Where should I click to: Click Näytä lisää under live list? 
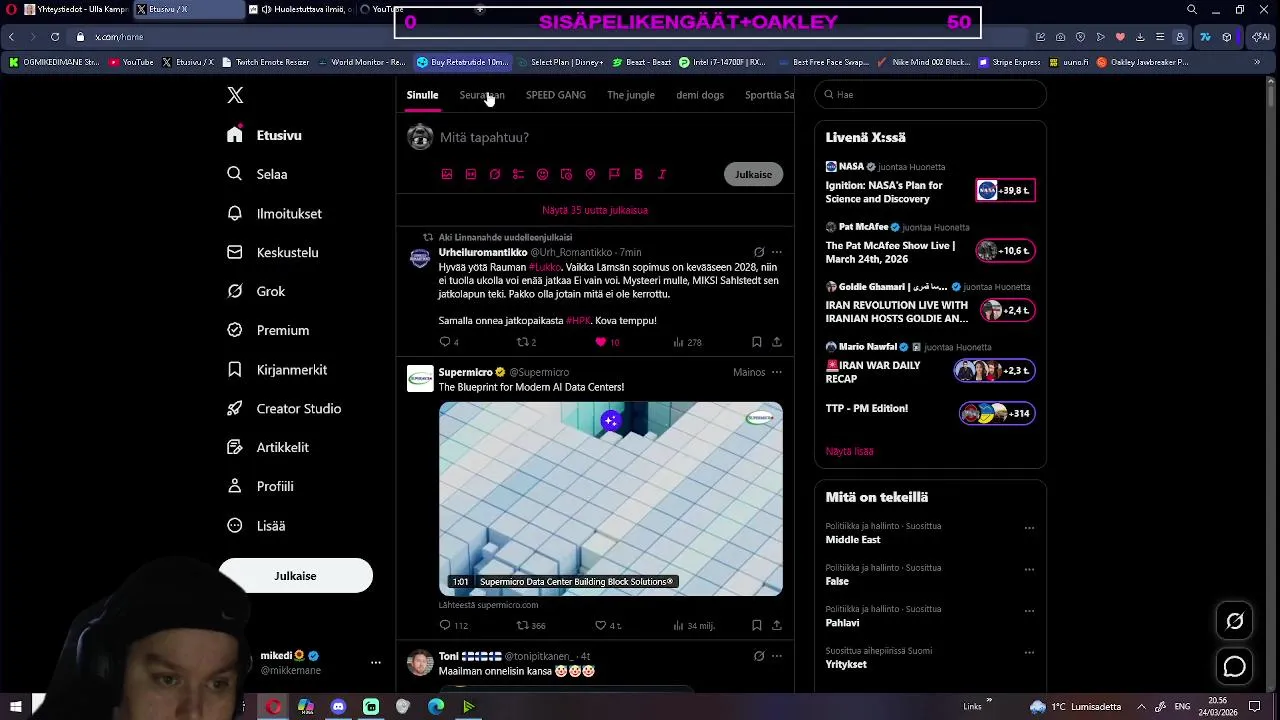tap(849, 451)
